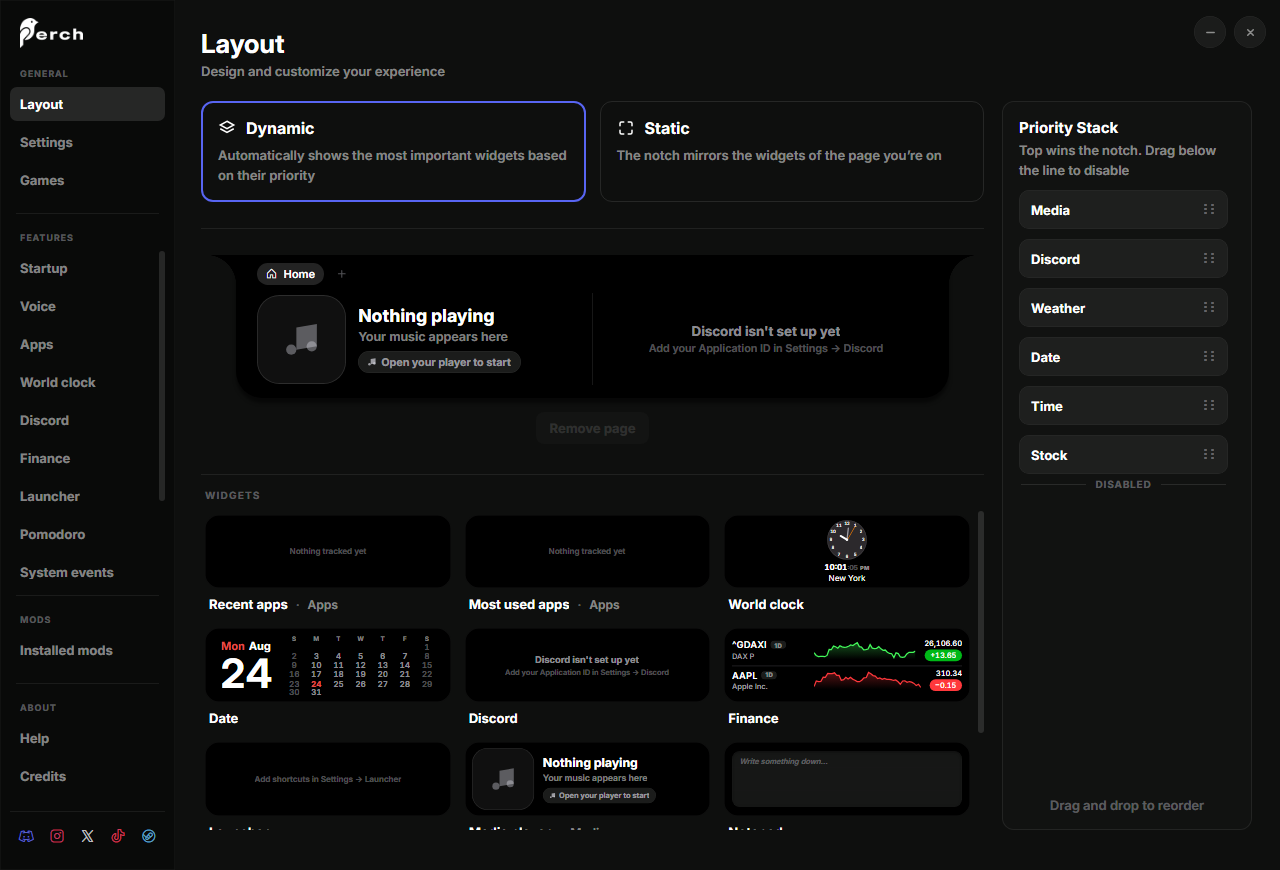This screenshot has height=870, width=1280.
Task: Grab the drag handle on Time row
Action: click(1209, 405)
